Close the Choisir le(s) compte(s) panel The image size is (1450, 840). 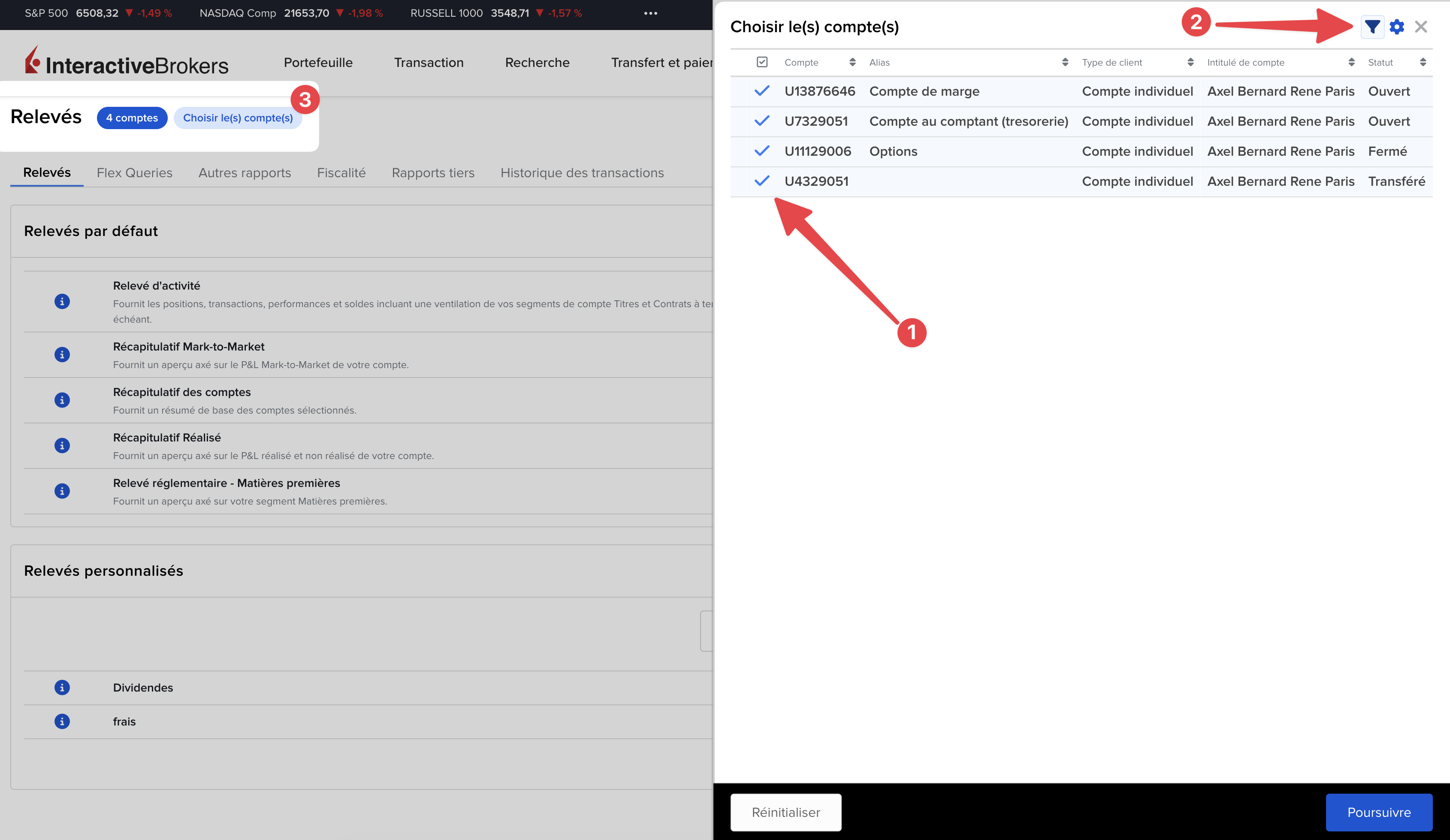[1421, 27]
